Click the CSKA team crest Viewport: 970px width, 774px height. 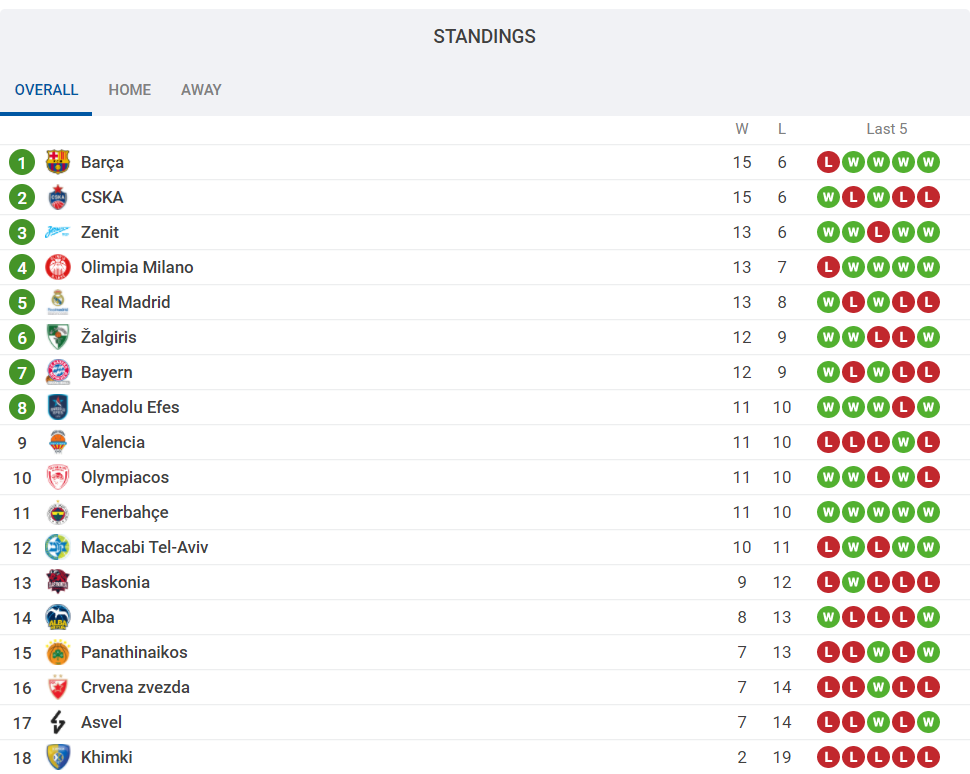click(58, 197)
